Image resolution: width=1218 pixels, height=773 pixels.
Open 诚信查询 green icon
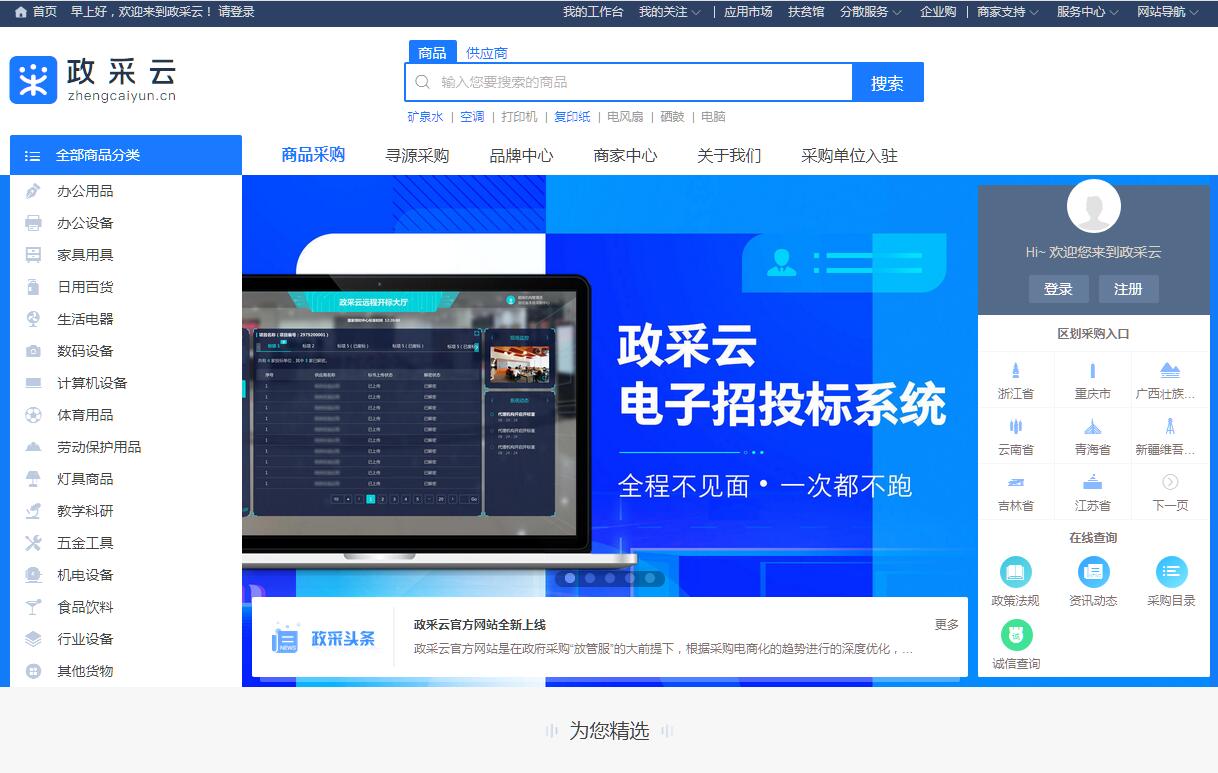(1016, 635)
